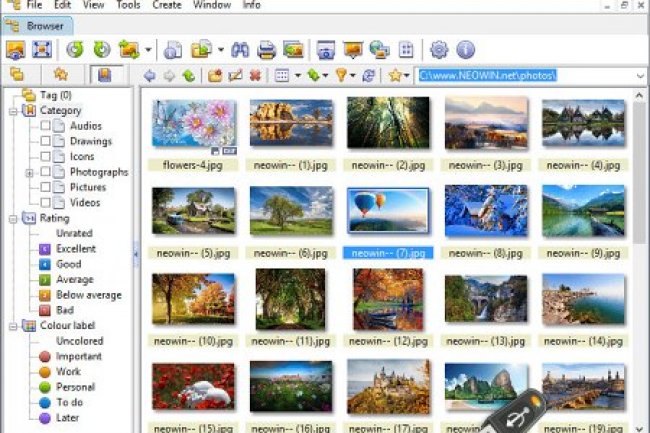
Task: Collapse the Rating tree section
Action: pyautogui.click(x=14, y=218)
